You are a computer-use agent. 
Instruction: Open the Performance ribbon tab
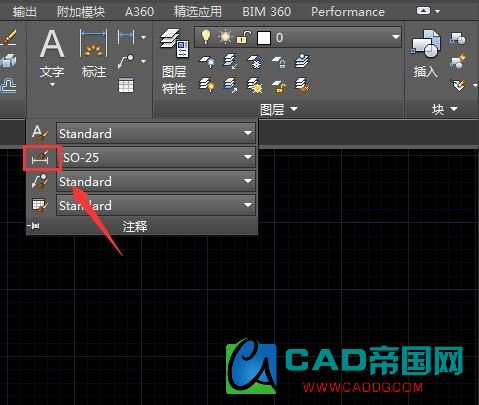(x=348, y=12)
